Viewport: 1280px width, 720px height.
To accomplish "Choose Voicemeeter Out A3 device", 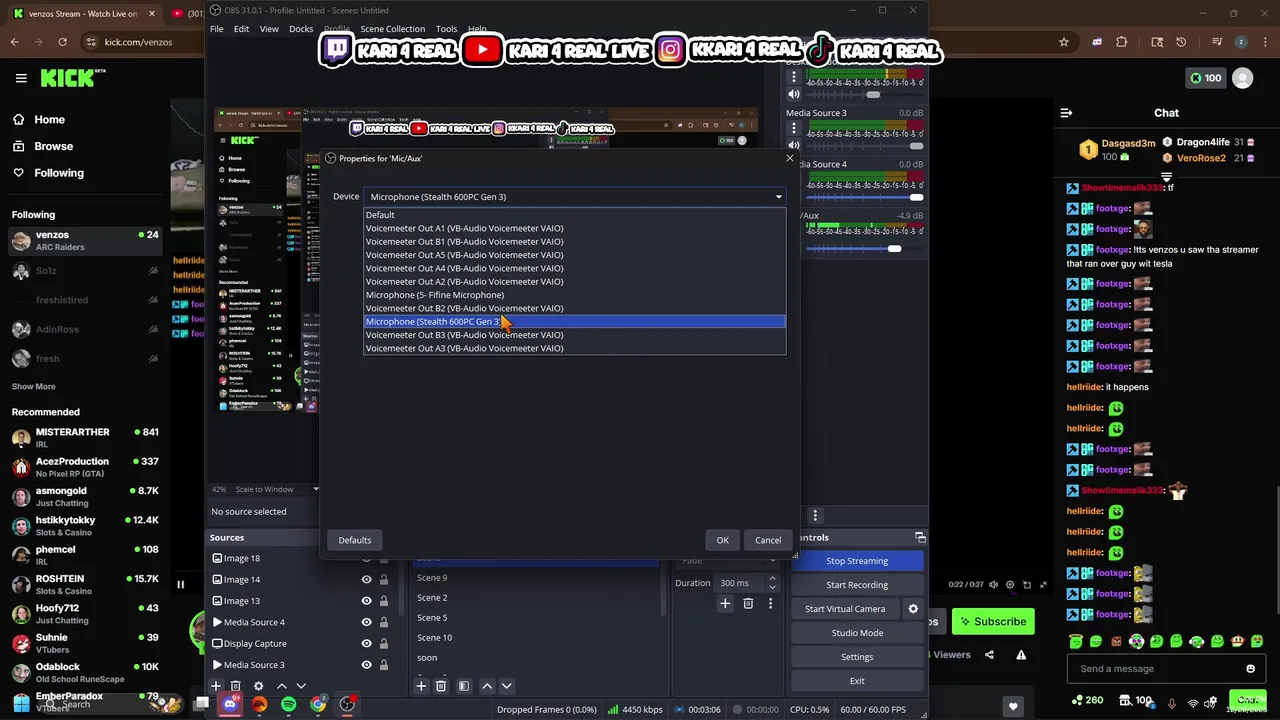I will click(574, 348).
